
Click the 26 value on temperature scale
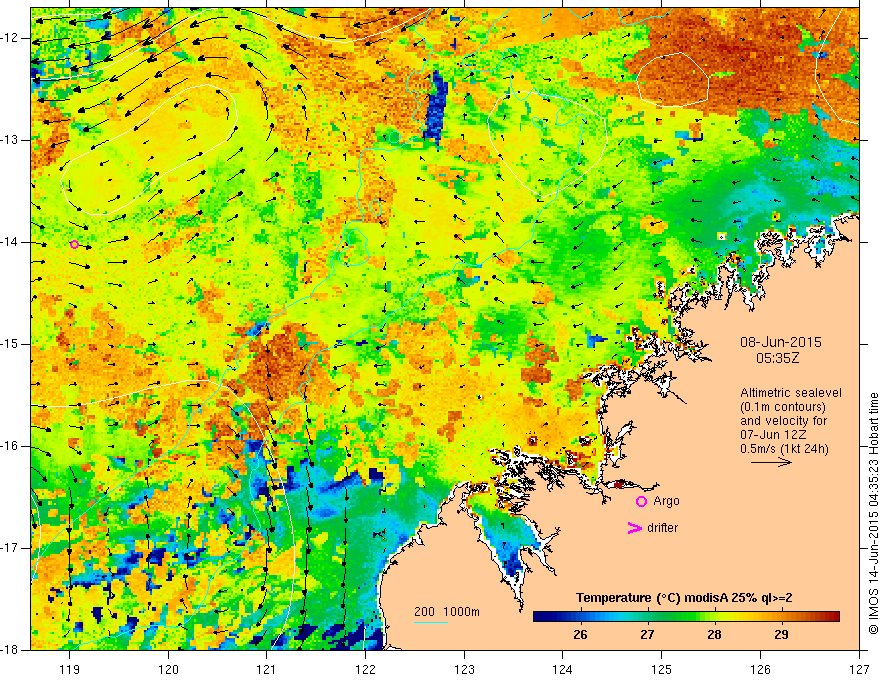coord(580,635)
